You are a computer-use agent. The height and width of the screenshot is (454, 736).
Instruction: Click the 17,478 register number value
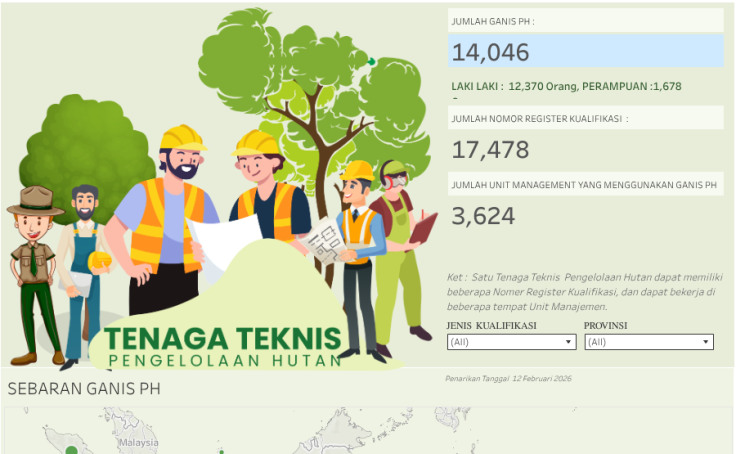[490, 150]
